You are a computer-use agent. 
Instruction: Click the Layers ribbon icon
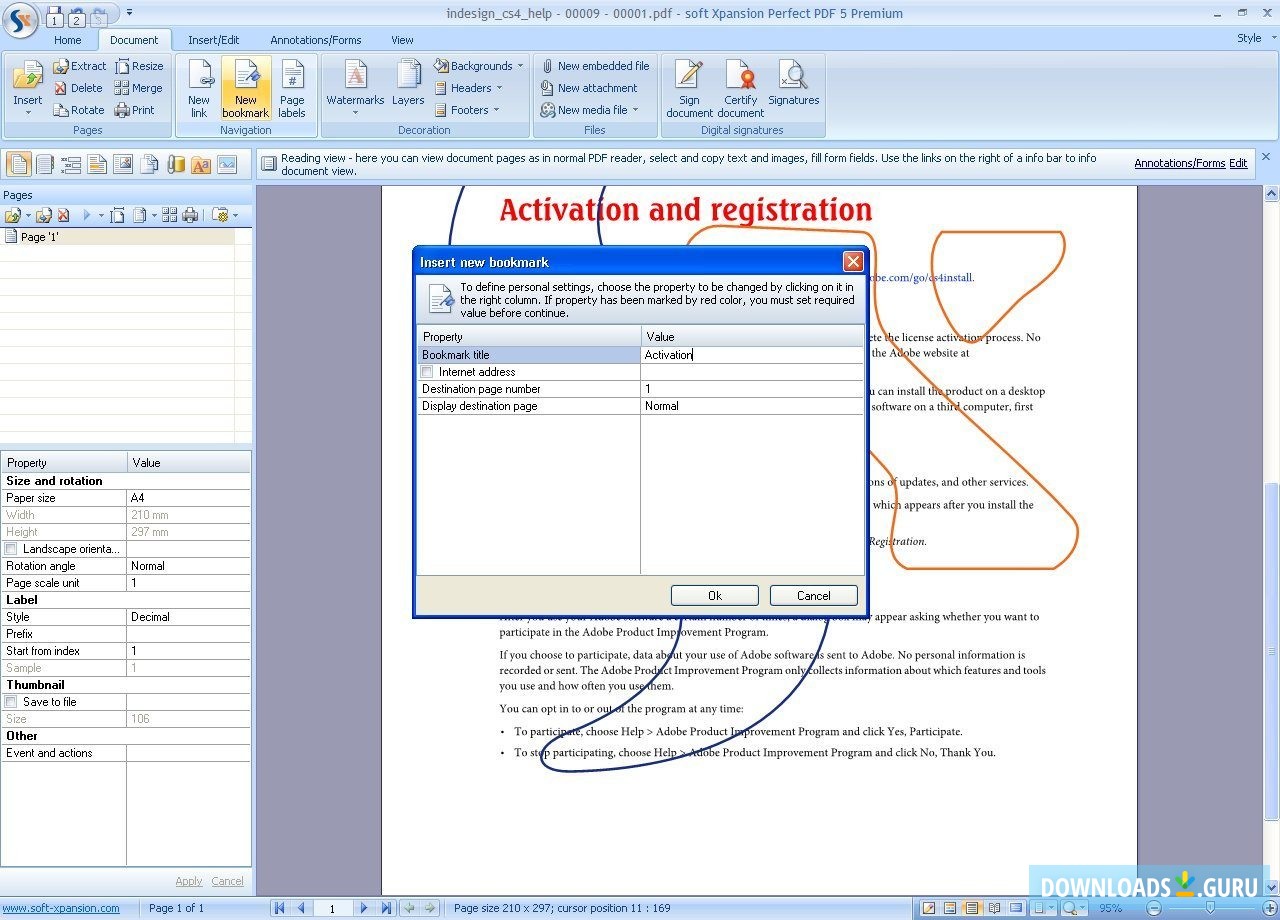click(408, 83)
